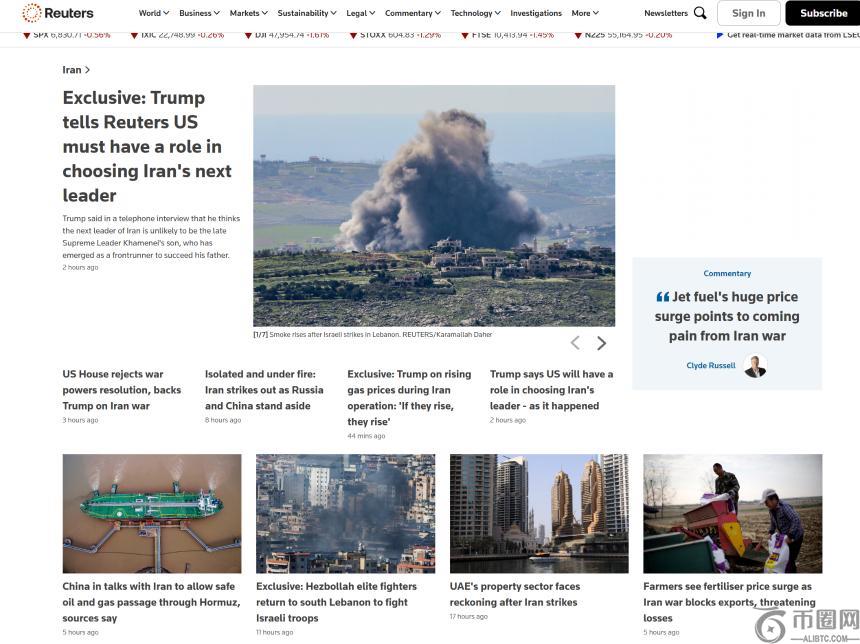Click the Reuters logo
Screen dimensions: 860x644
[x=58, y=13]
